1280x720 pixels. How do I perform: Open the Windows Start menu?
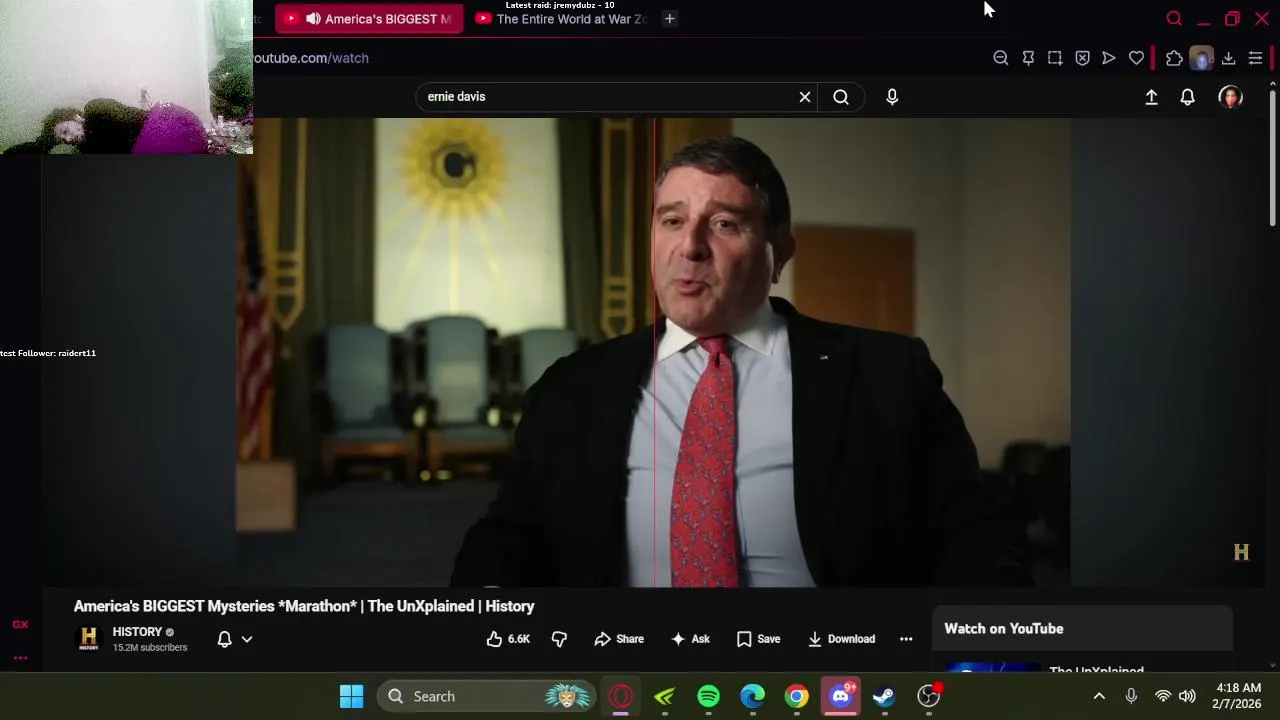351,697
